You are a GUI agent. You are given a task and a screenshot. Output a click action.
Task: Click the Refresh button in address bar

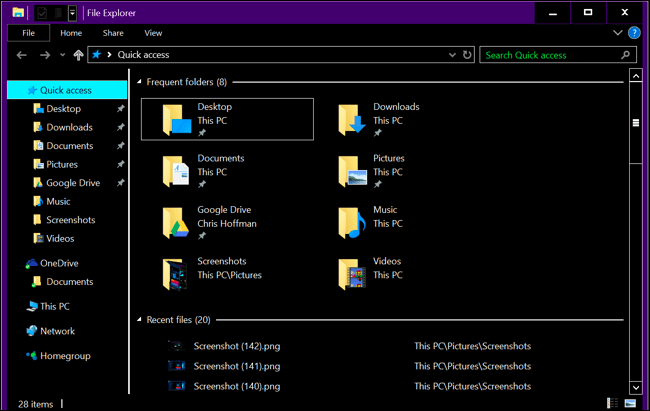(466, 55)
